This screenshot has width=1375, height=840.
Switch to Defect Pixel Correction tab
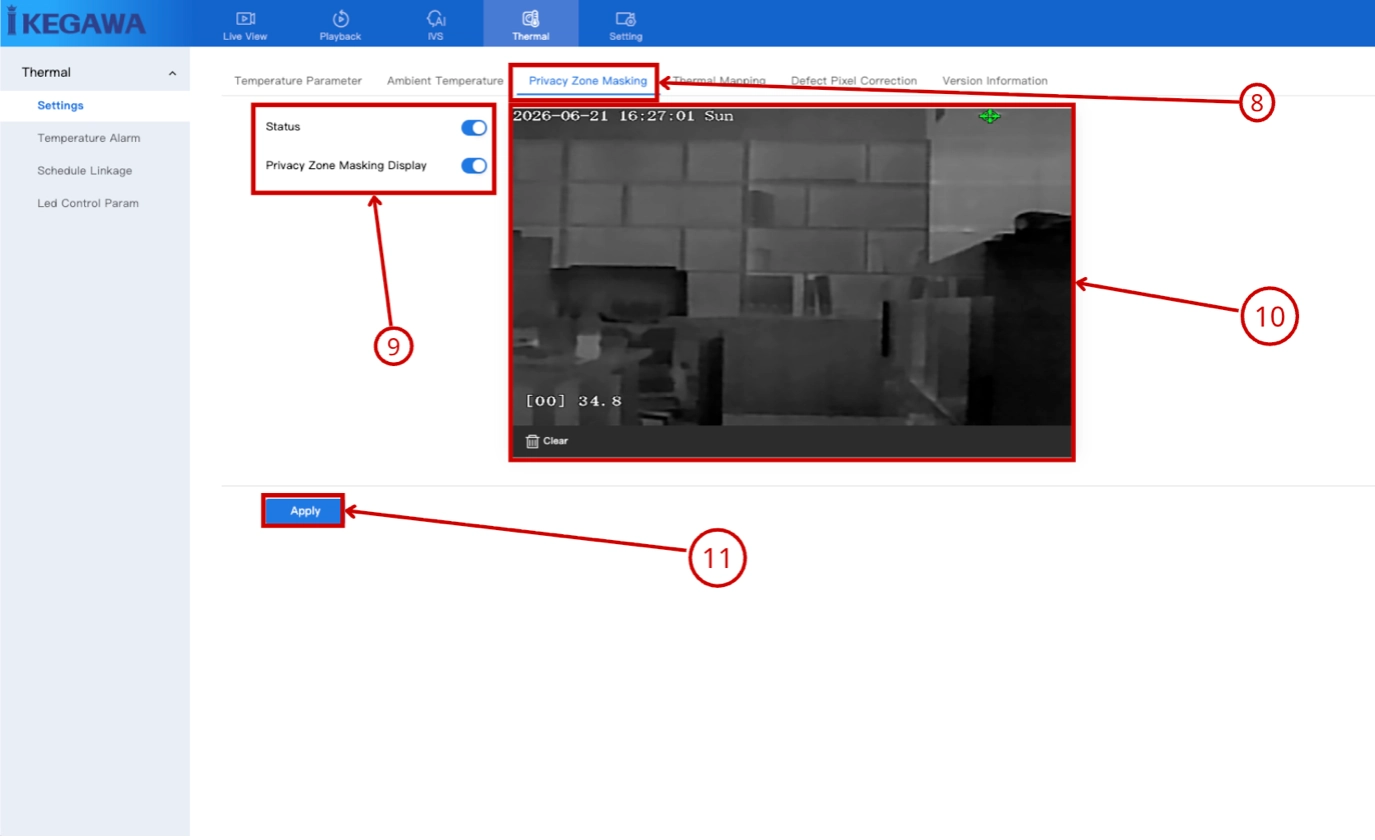854,81
